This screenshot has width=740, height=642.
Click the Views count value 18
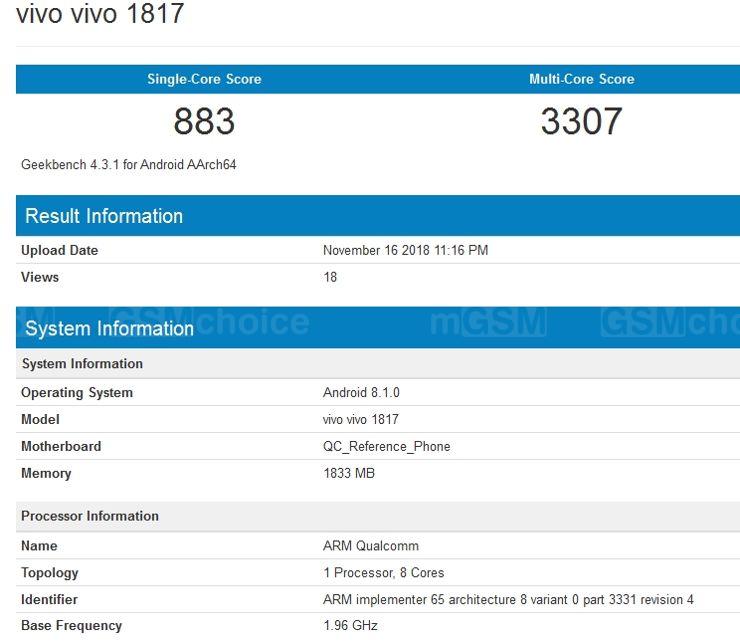330,277
